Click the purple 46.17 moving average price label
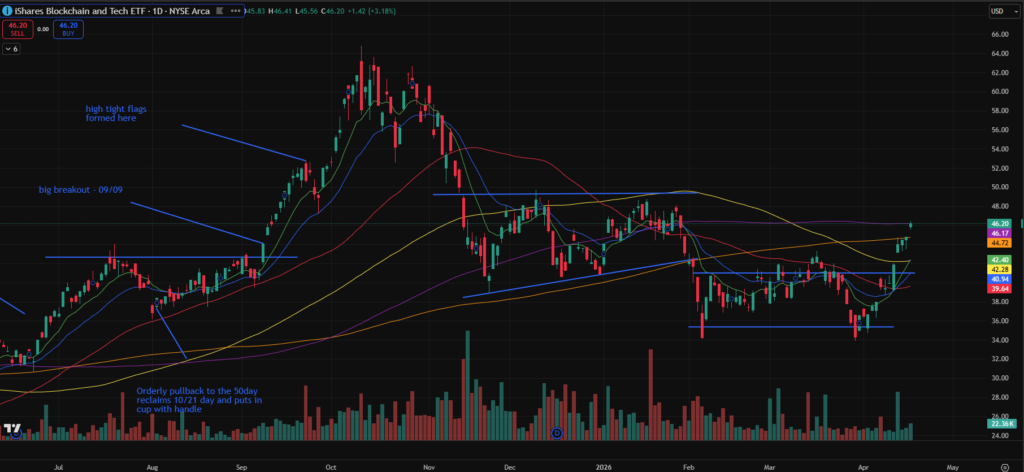 pyautogui.click(x=998, y=232)
